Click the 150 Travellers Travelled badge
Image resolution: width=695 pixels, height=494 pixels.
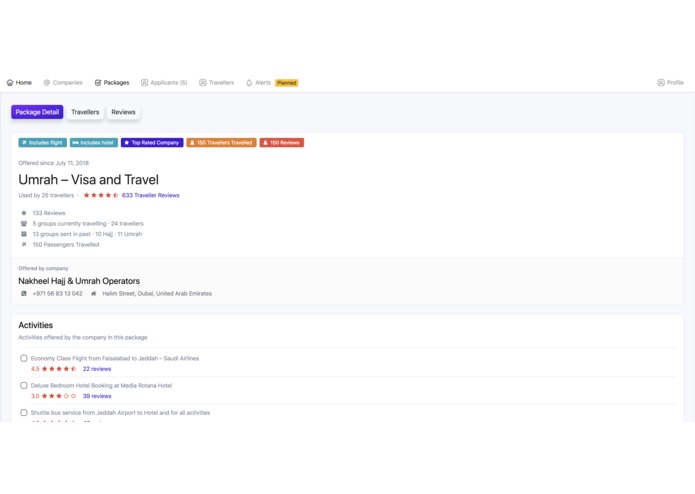221,143
